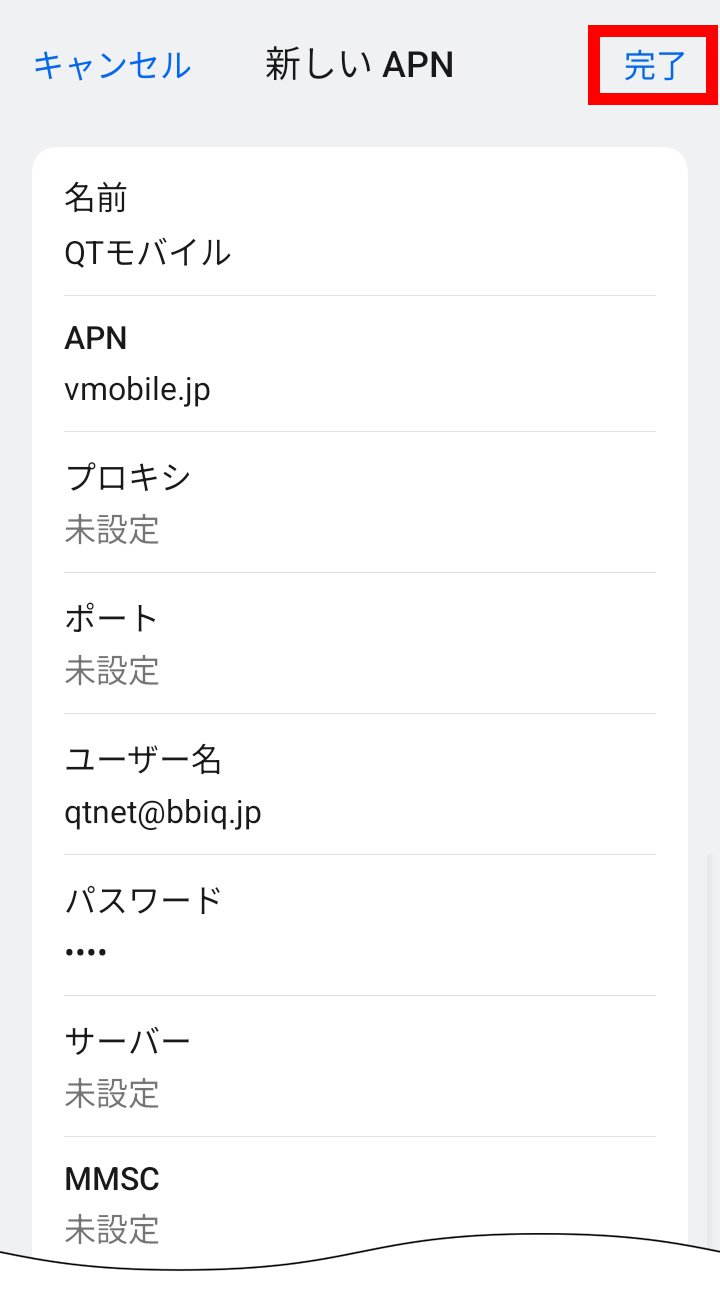
Task: Open the ポート setting row
Action: tap(360, 643)
